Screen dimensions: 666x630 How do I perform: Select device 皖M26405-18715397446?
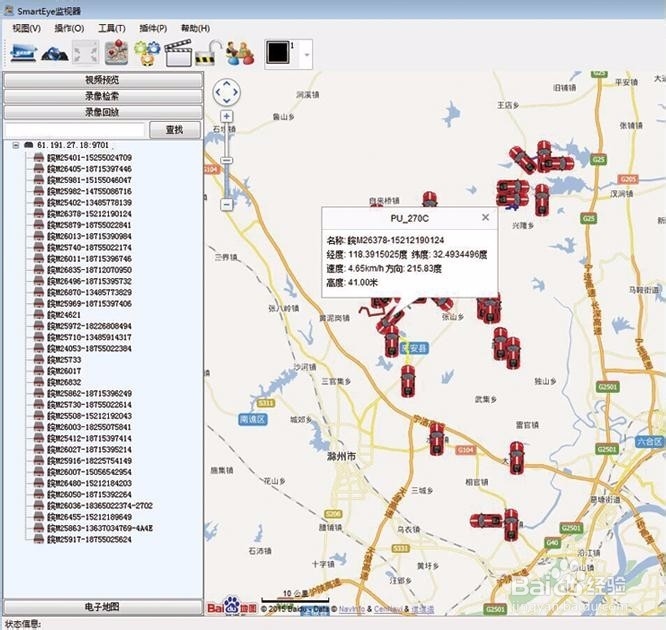[x=89, y=169]
